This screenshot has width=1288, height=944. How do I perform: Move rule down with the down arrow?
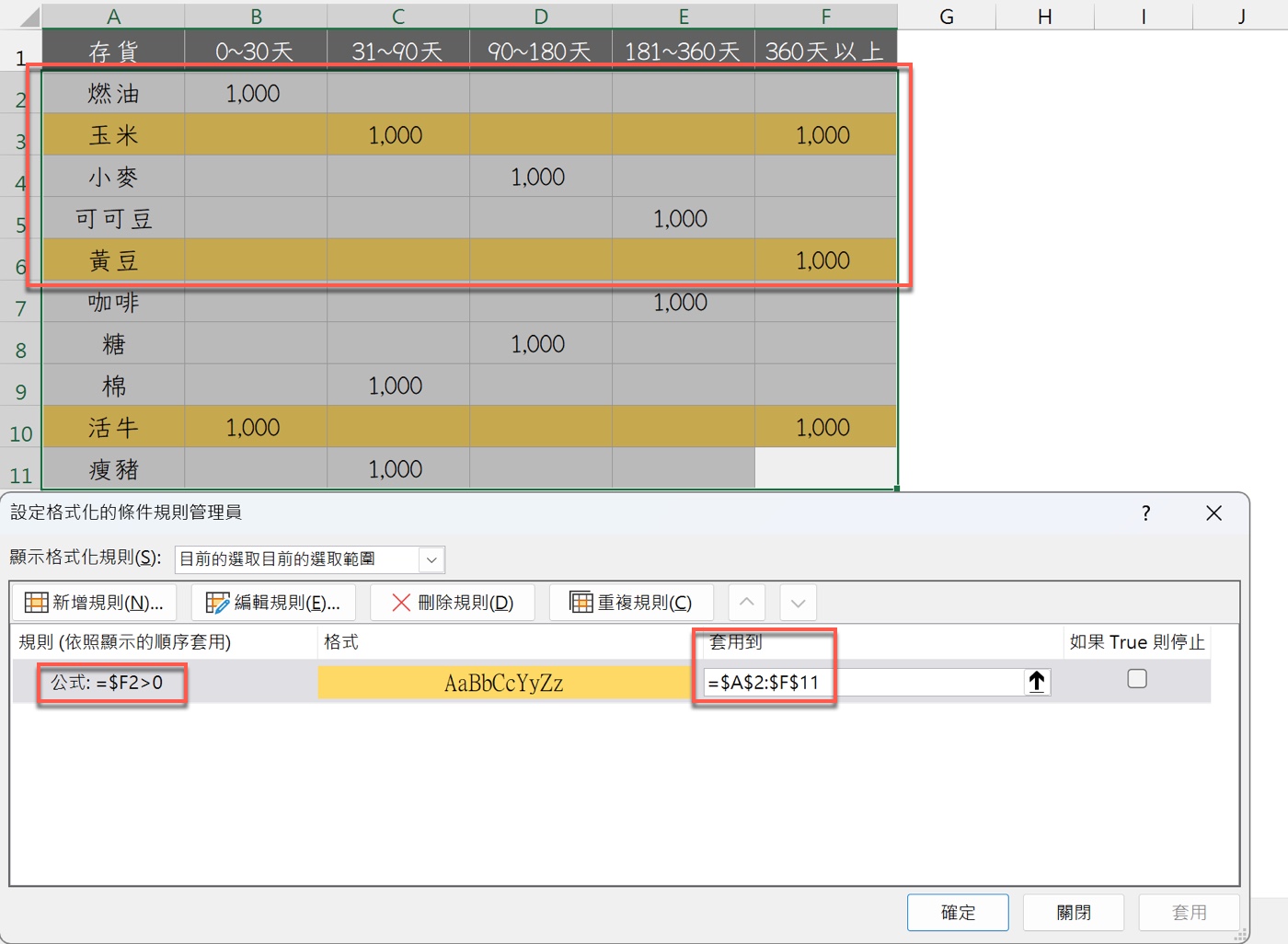coord(798,603)
